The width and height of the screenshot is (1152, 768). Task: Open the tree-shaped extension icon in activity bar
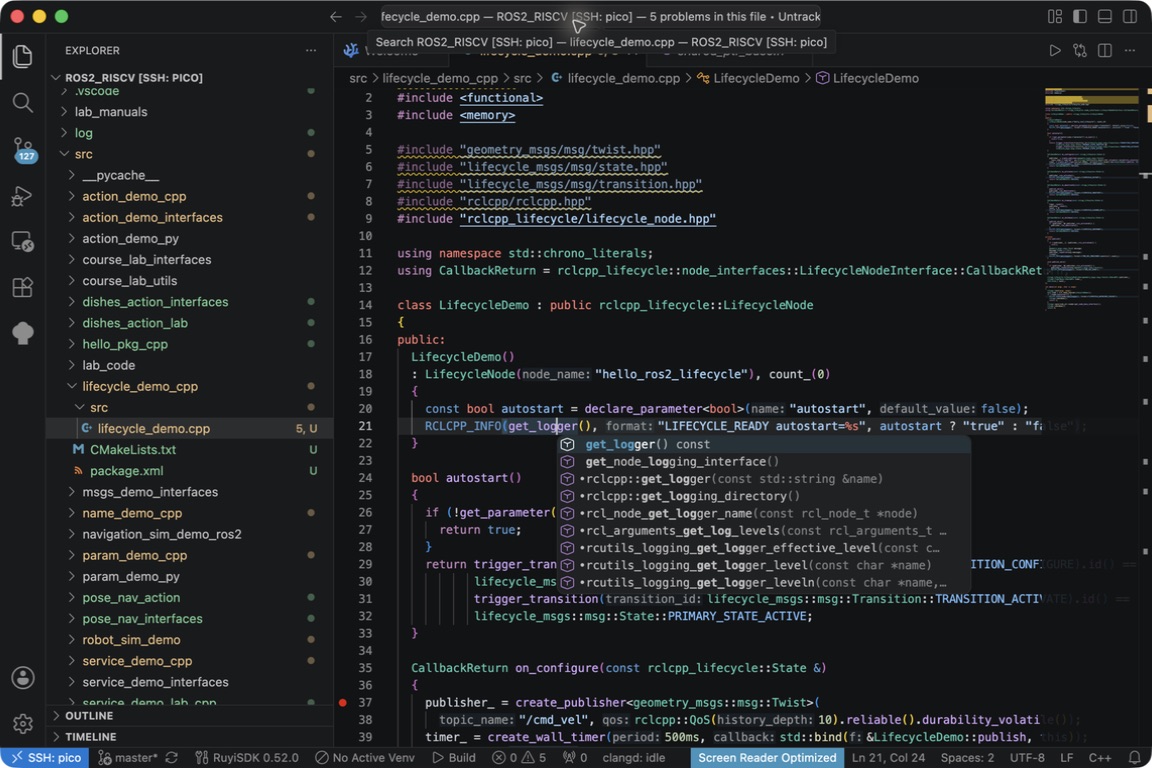23,333
